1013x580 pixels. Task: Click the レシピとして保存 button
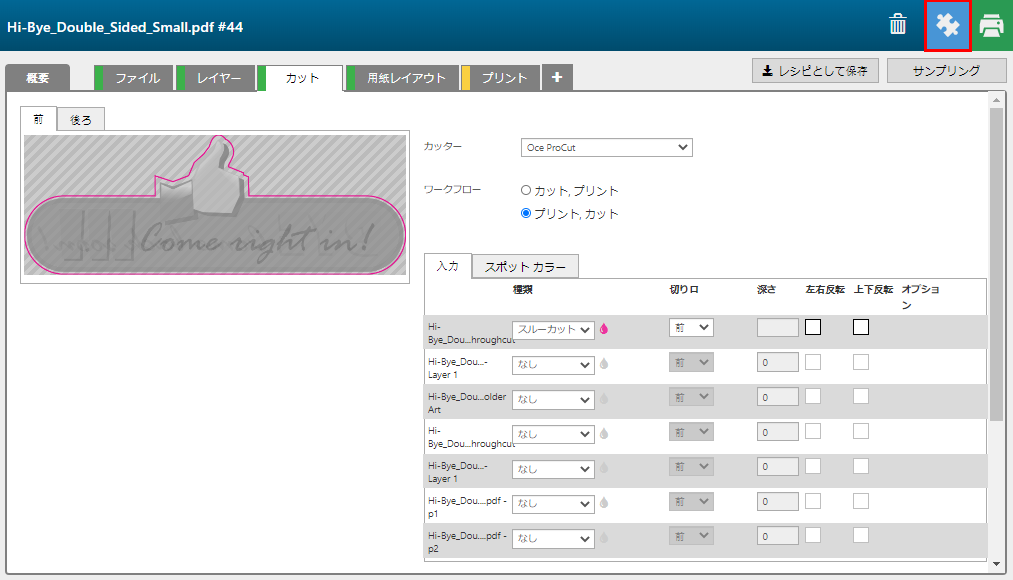[815, 71]
